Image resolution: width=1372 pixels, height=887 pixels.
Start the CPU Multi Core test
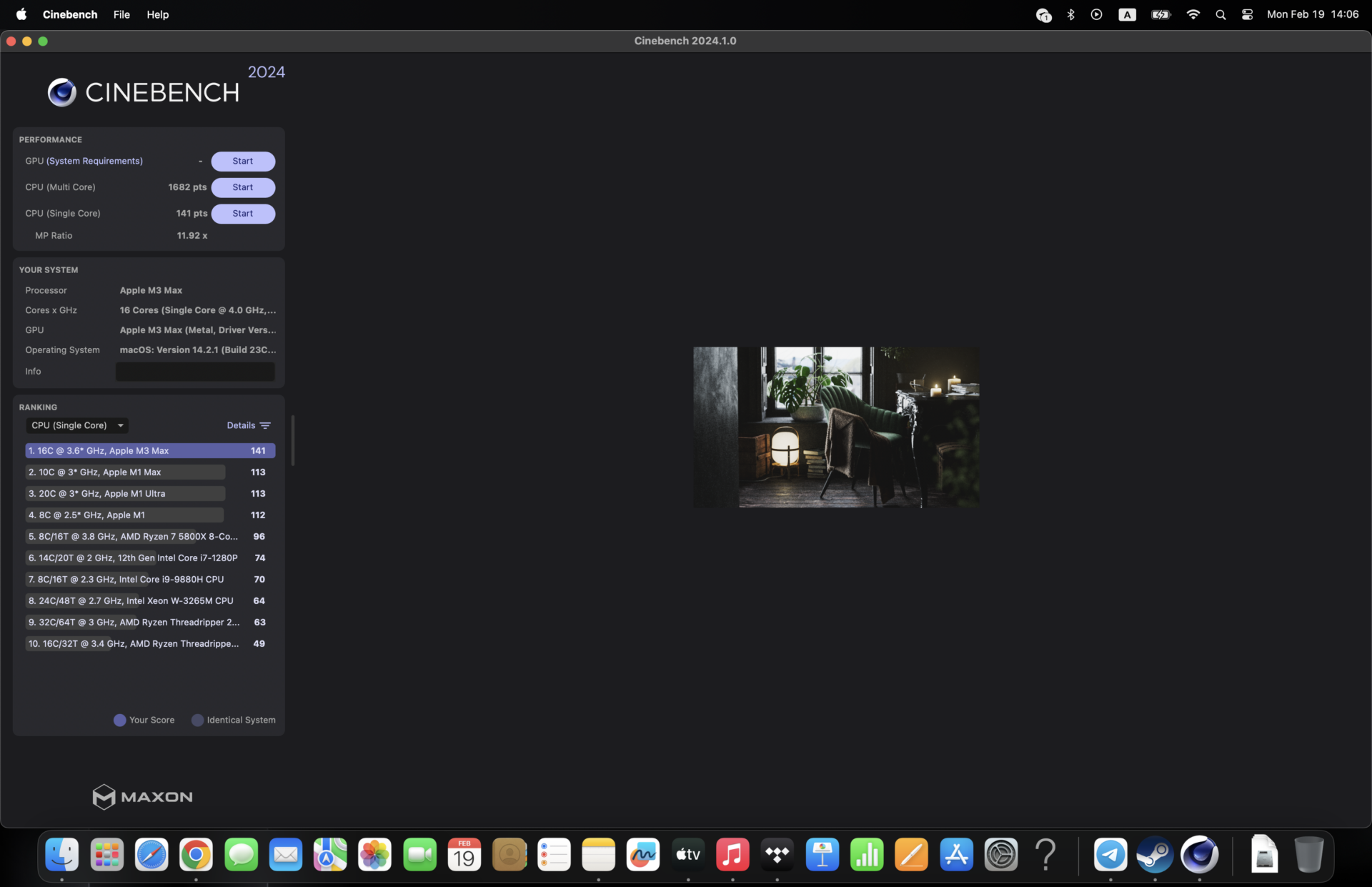point(243,187)
